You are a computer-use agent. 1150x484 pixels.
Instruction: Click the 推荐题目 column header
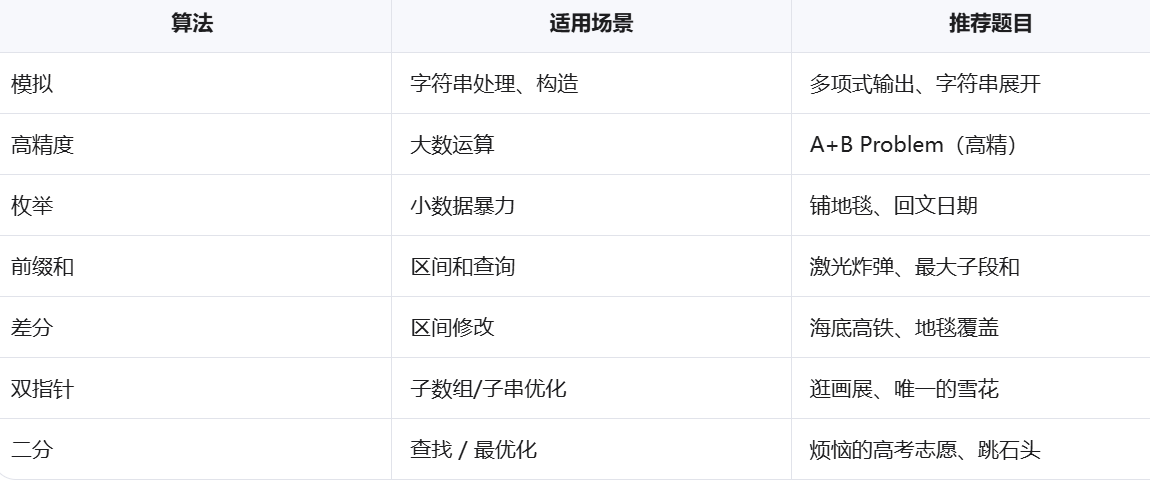(x=991, y=23)
